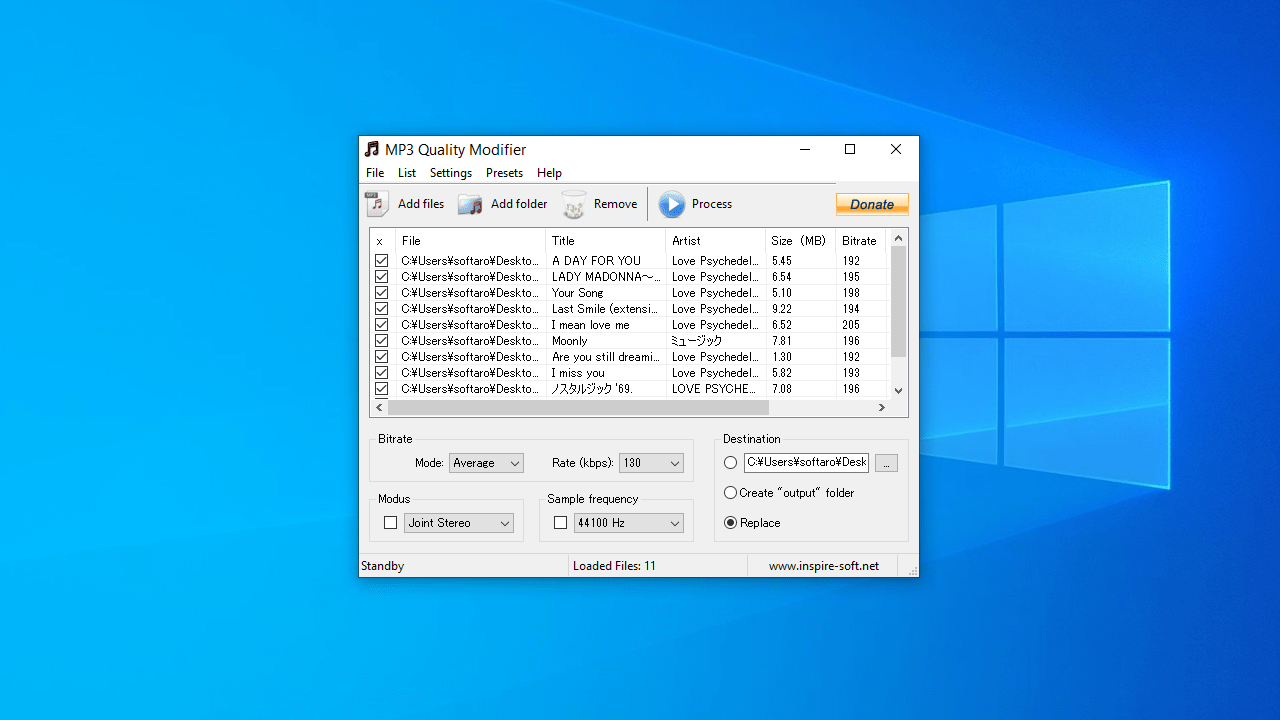
Task: Click the blue Process play icon
Action: (671, 204)
